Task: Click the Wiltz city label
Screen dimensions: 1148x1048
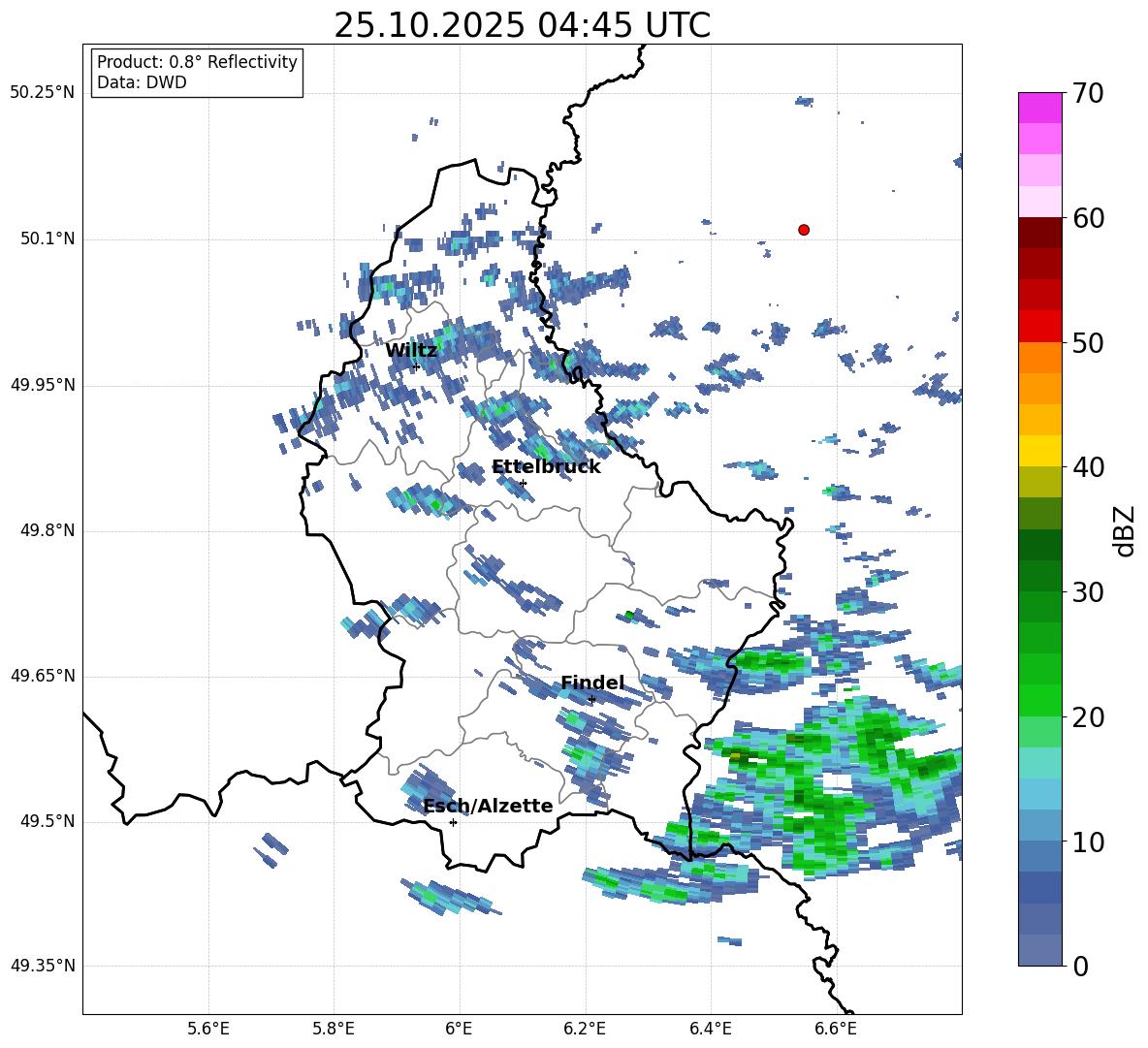Action: 411,351
